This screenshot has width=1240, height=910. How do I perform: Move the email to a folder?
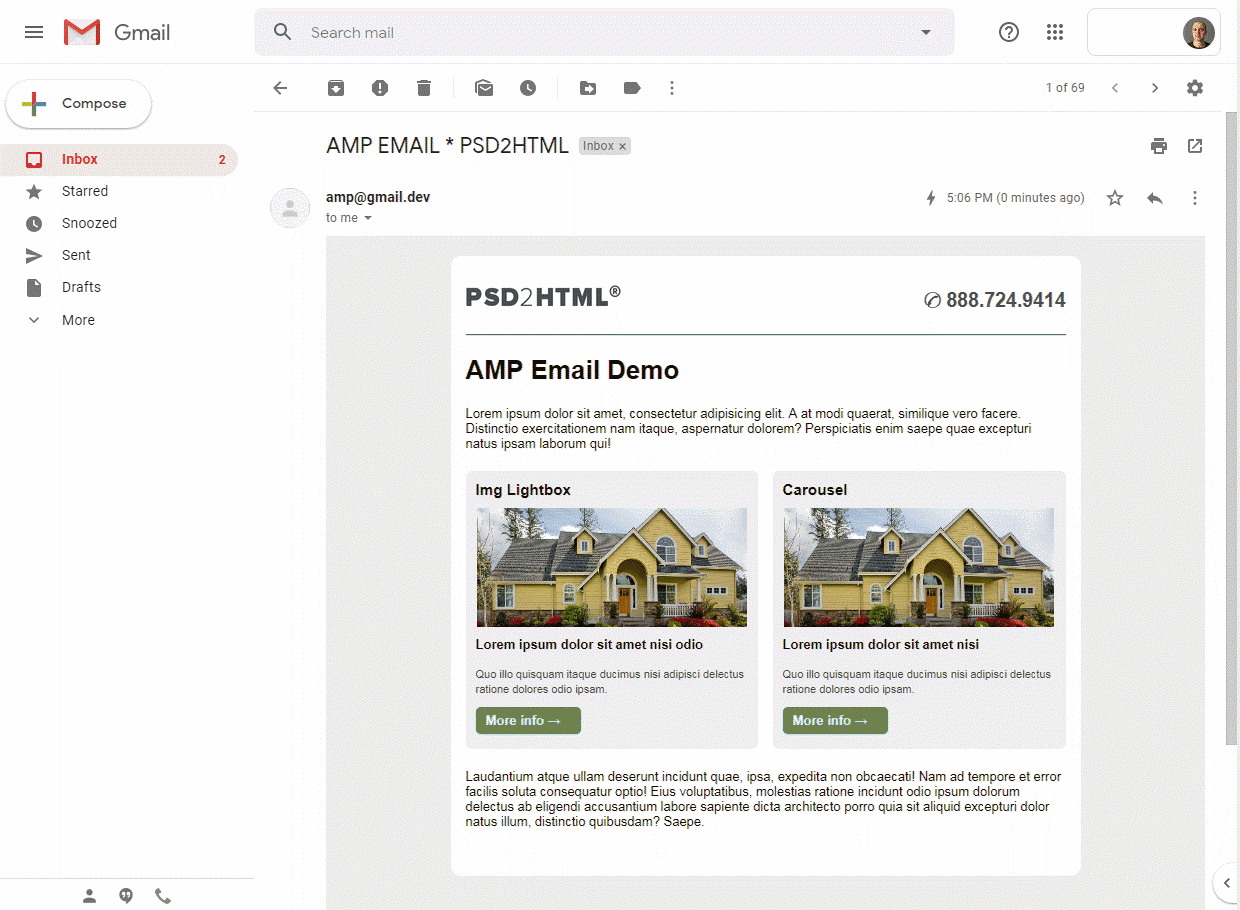point(588,88)
